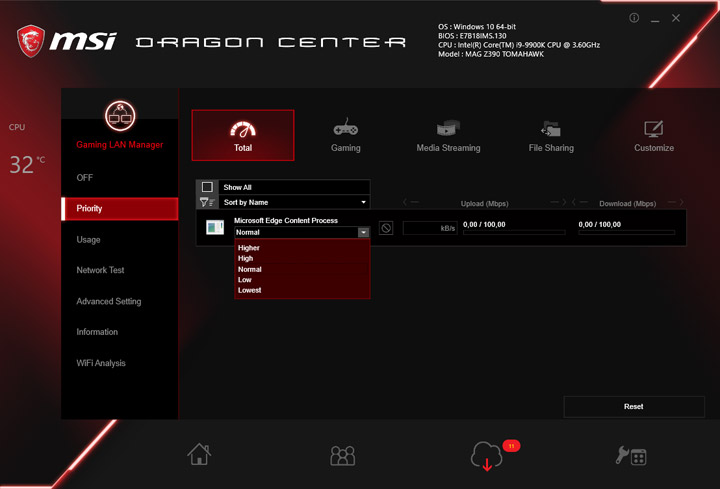
Task: Click the Upload value 0,00 / 100,00
Action: click(x=484, y=225)
